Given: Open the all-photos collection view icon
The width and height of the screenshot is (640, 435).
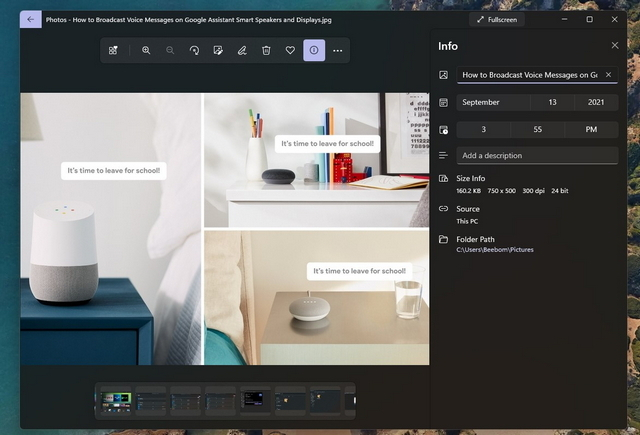Looking at the screenshot, I should [113, 50].
